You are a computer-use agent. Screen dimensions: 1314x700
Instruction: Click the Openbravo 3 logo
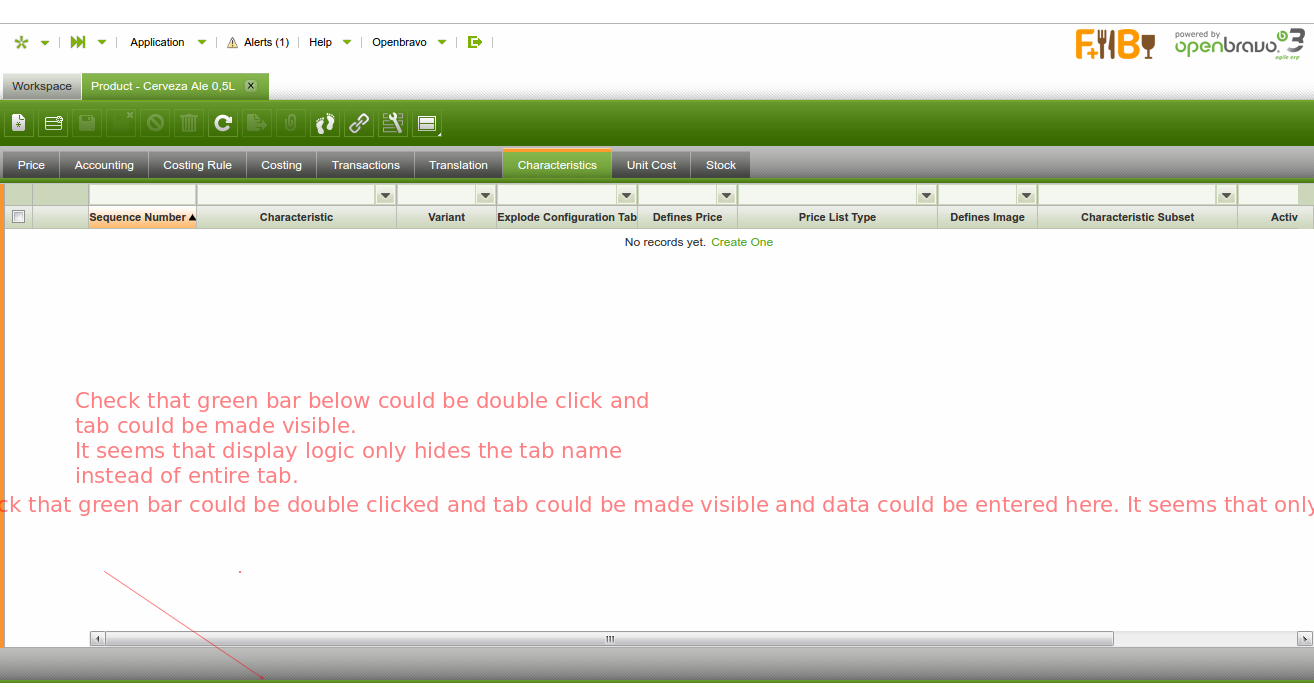1239,44
